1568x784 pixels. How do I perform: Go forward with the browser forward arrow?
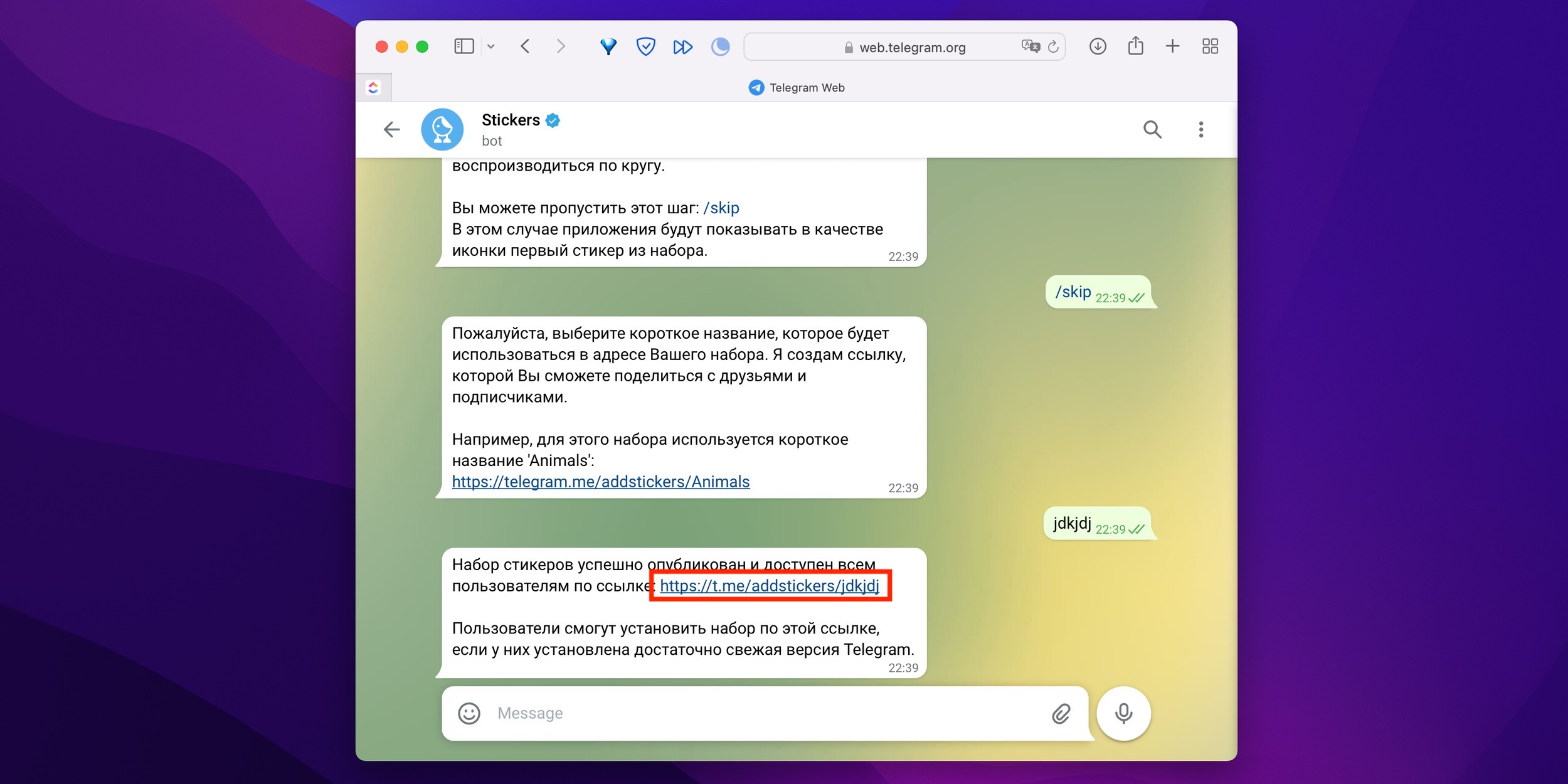tap(561, 46)
